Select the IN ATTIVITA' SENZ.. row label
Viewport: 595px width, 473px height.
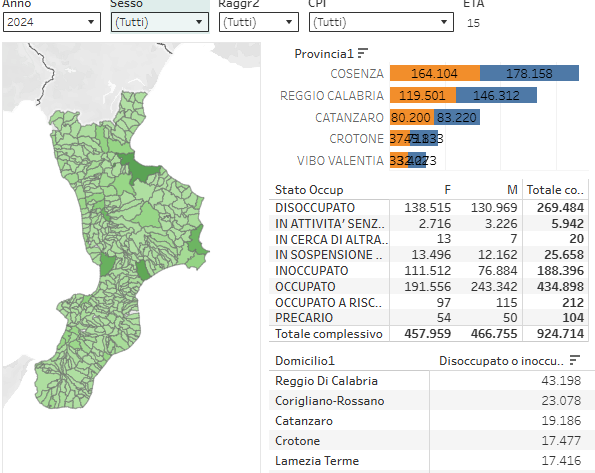[x=330, y=224]
